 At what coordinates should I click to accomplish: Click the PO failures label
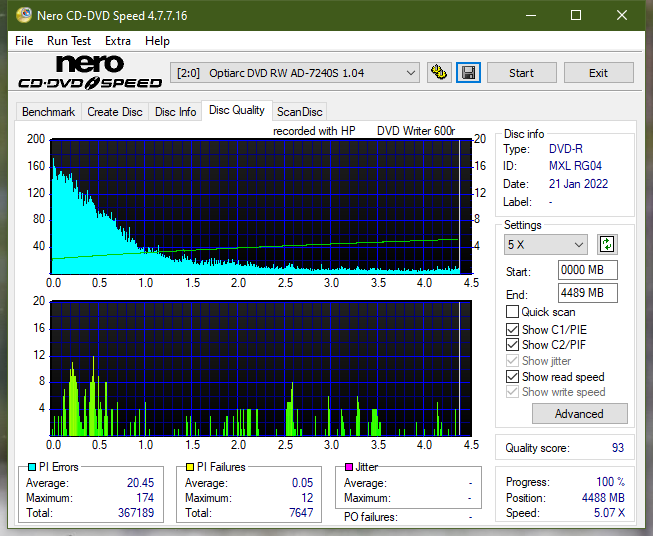pyautogui.click(x=371, y=517)
